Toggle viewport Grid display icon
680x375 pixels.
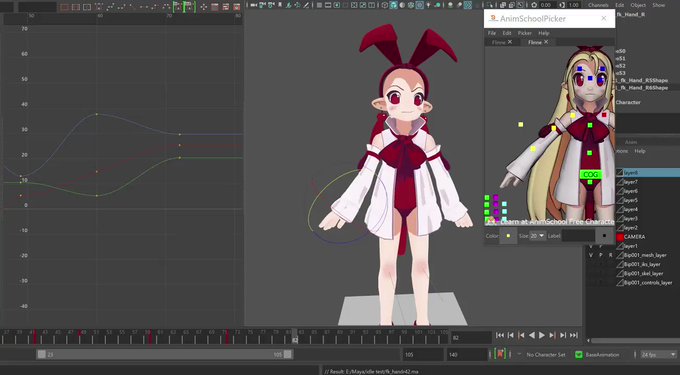coord(319,5)
